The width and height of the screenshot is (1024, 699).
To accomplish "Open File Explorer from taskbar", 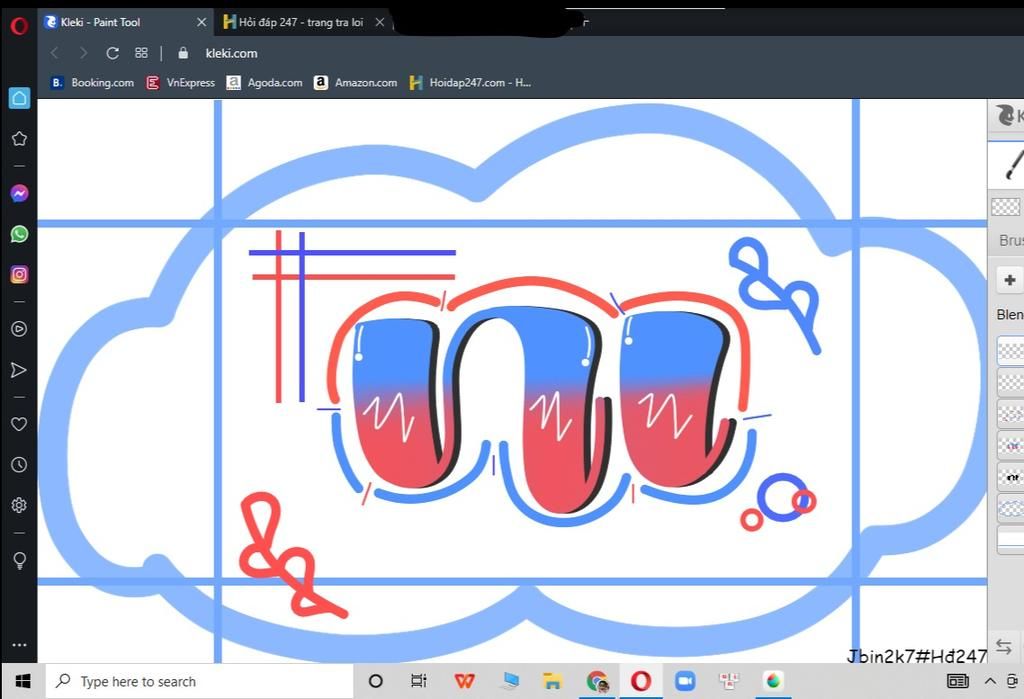I will click(552, 681).
